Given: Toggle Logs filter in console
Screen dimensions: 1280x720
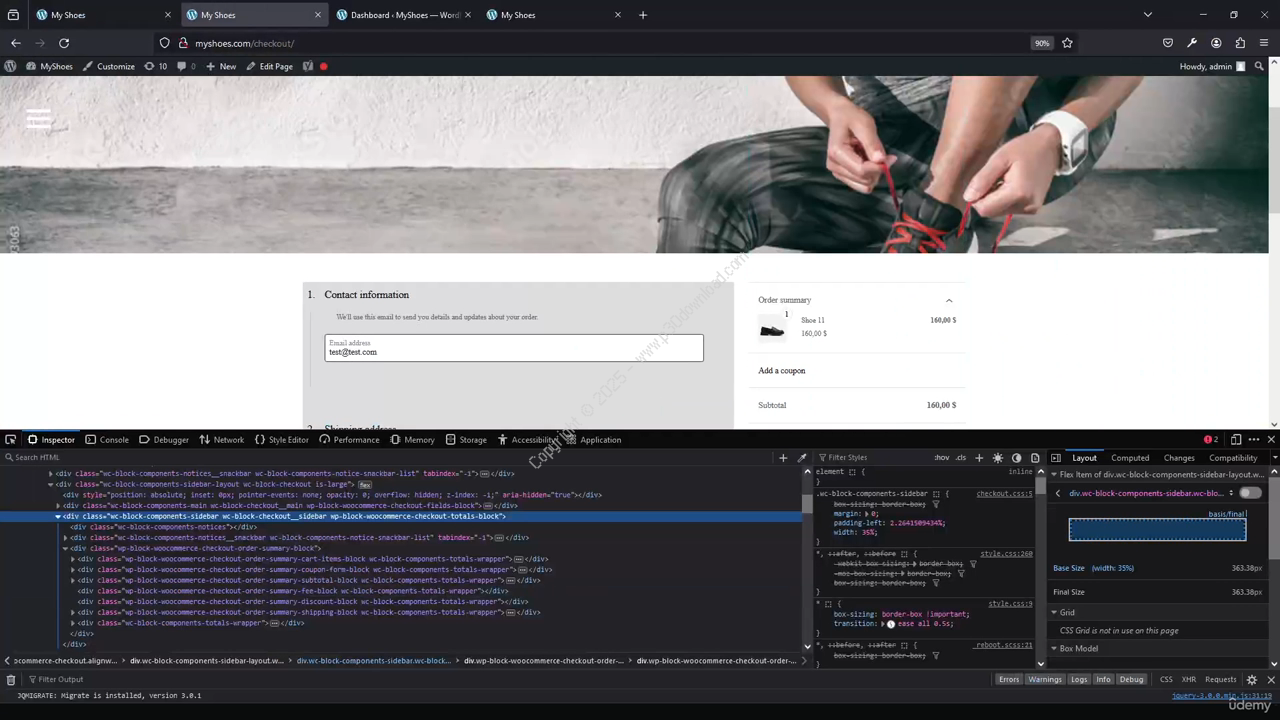Looking at the screenshot, I should [1079, 679].
